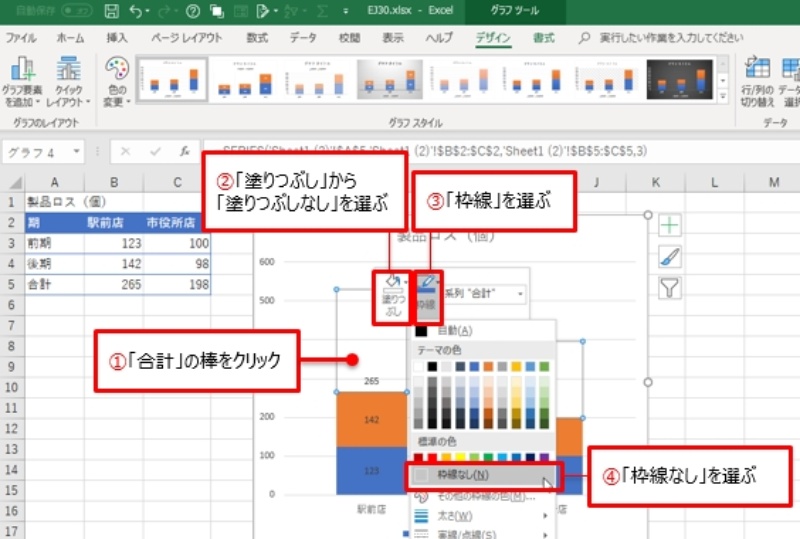
Task: Click the Save floppy disk icon
Action: point(111,12)
